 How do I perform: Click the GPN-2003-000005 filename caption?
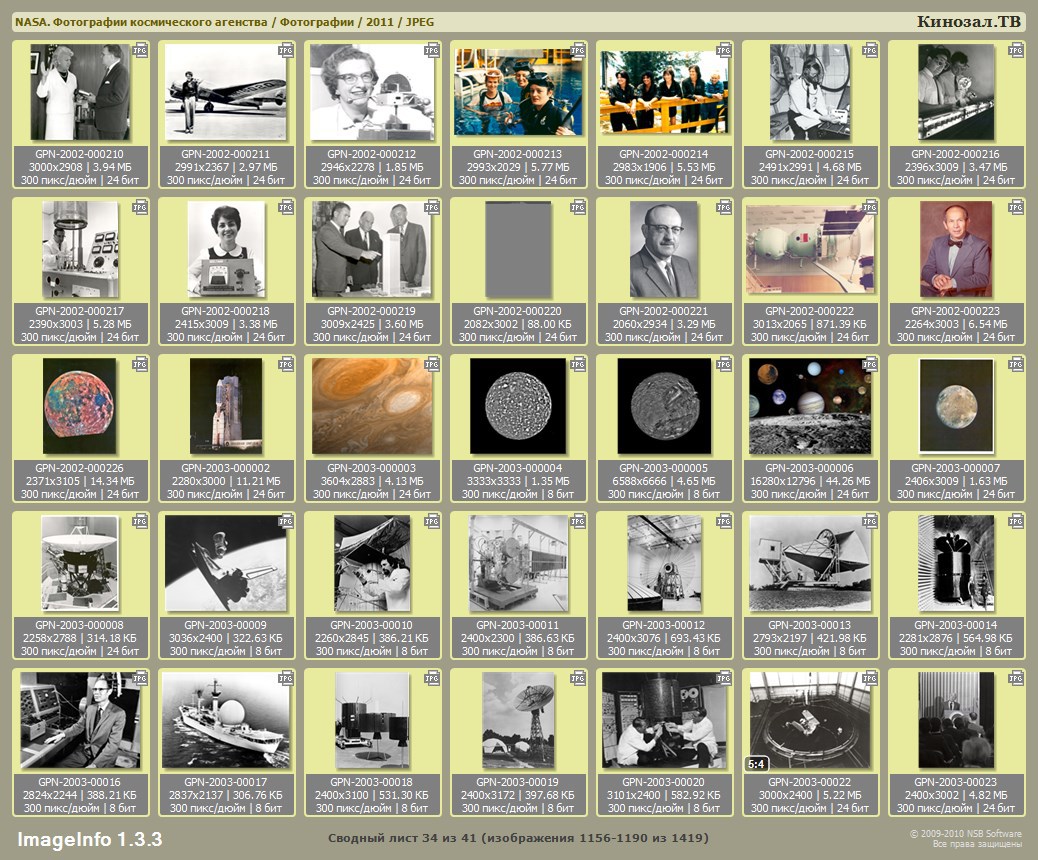pos(664,468)
